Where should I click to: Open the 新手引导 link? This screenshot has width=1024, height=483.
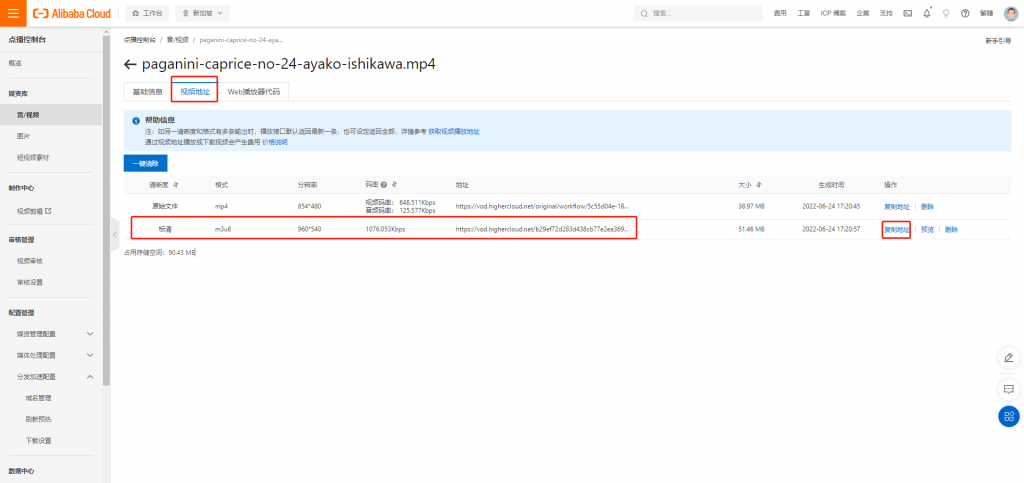[998, 41]
